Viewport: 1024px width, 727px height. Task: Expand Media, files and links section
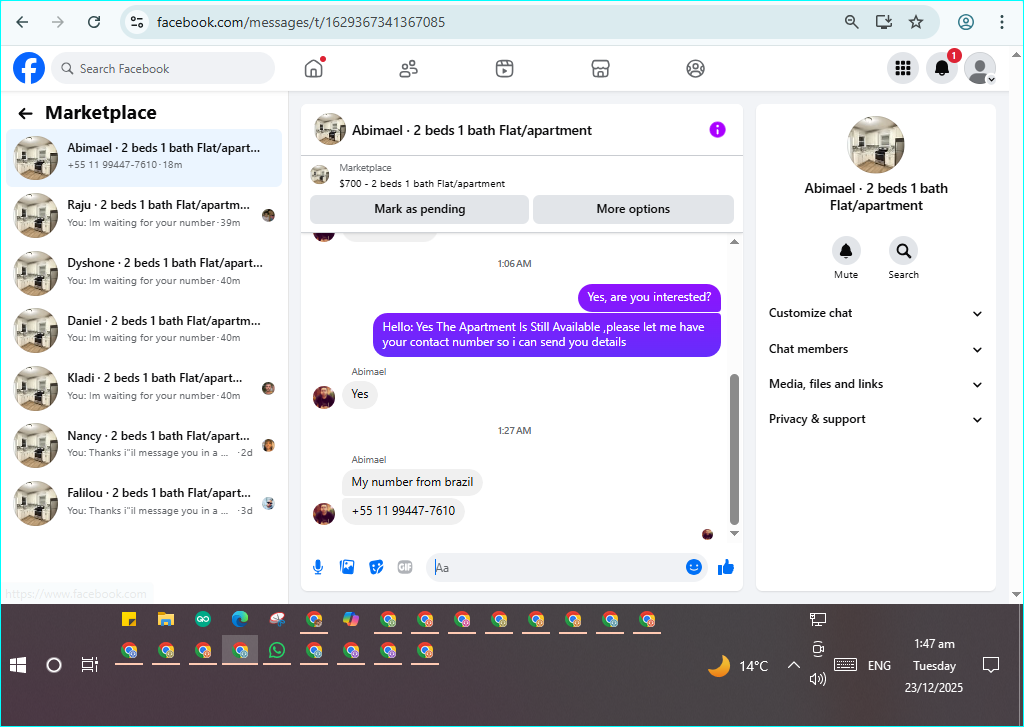(875, 384)
